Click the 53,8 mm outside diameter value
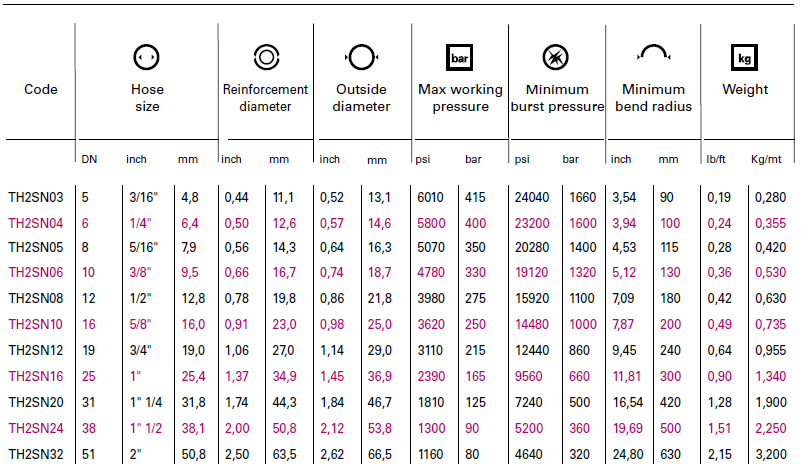This screenshot has height=464, width=801. pos(380,428)
